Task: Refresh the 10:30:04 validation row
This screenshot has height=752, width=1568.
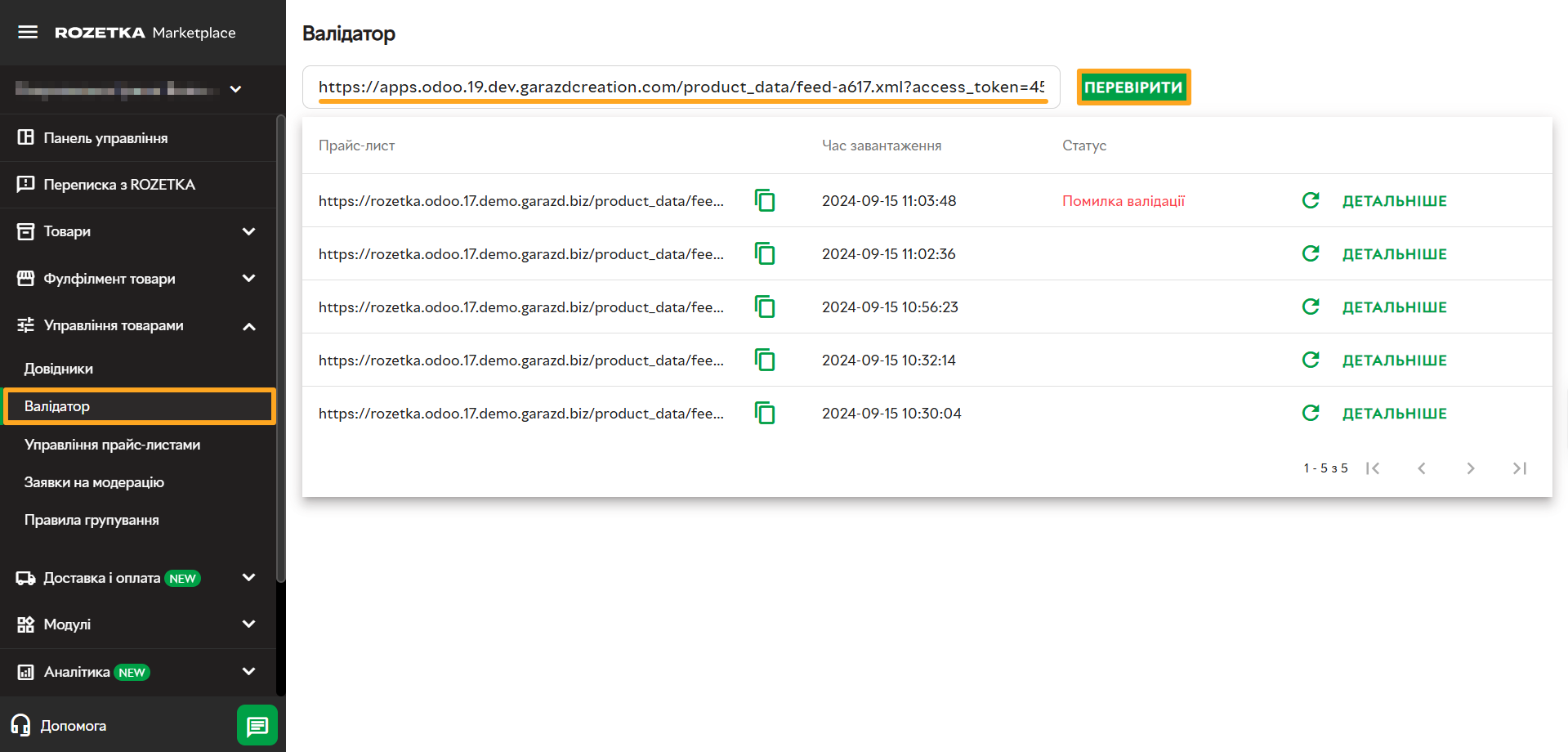Action: point(1311,413)
